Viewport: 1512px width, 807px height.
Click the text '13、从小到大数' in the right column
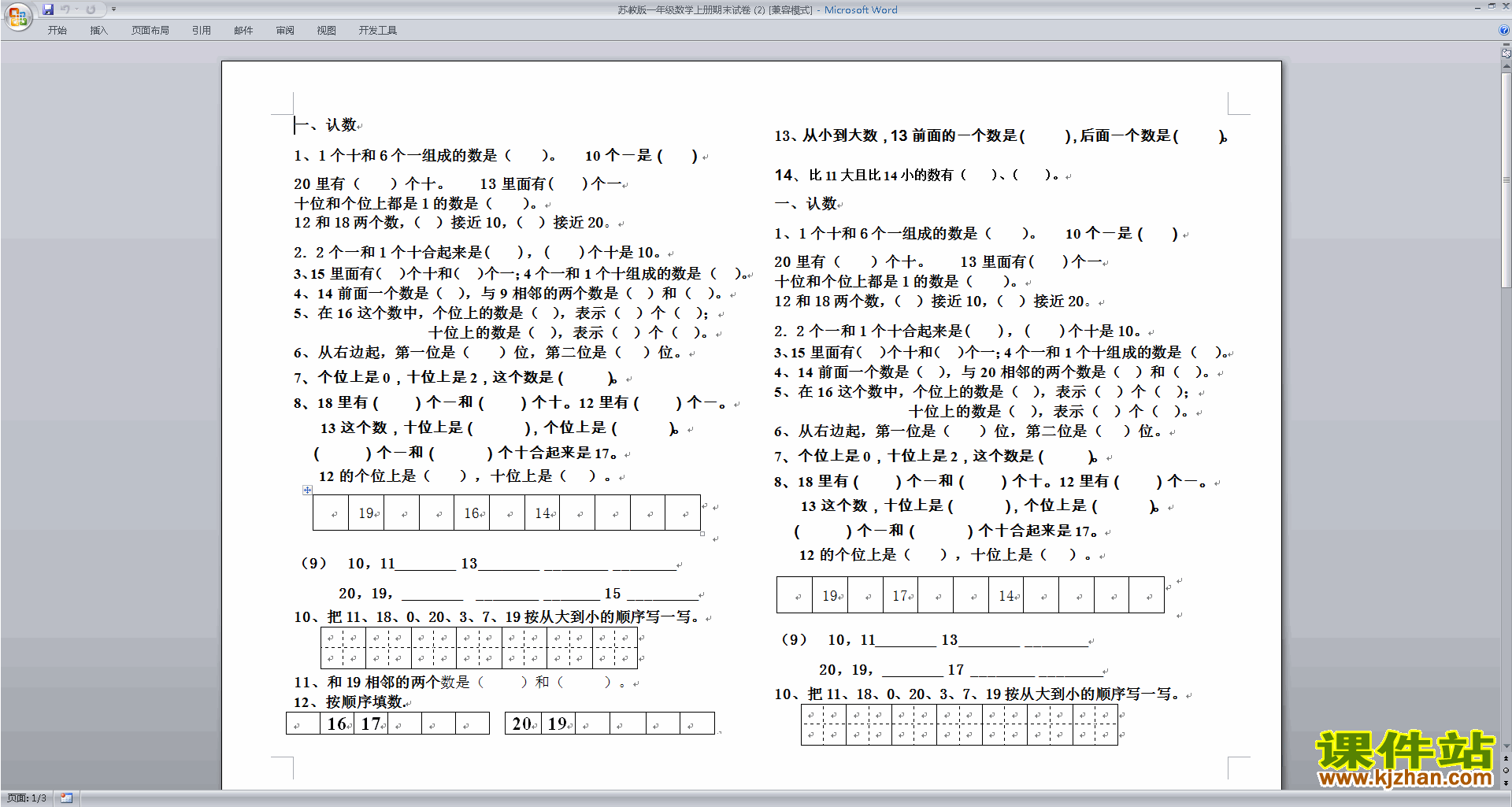(x=826, y=135)
